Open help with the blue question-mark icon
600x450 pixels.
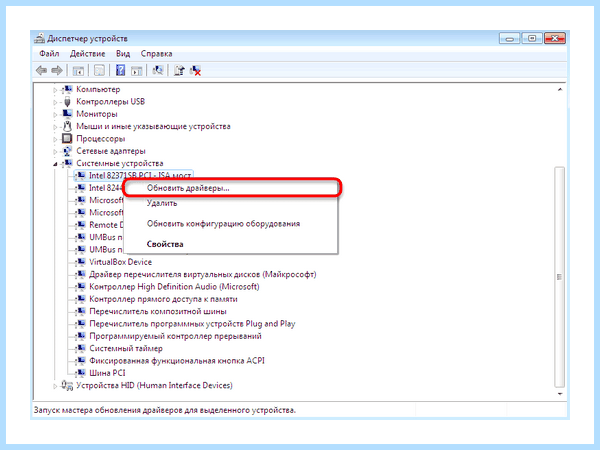click(120, 70)
